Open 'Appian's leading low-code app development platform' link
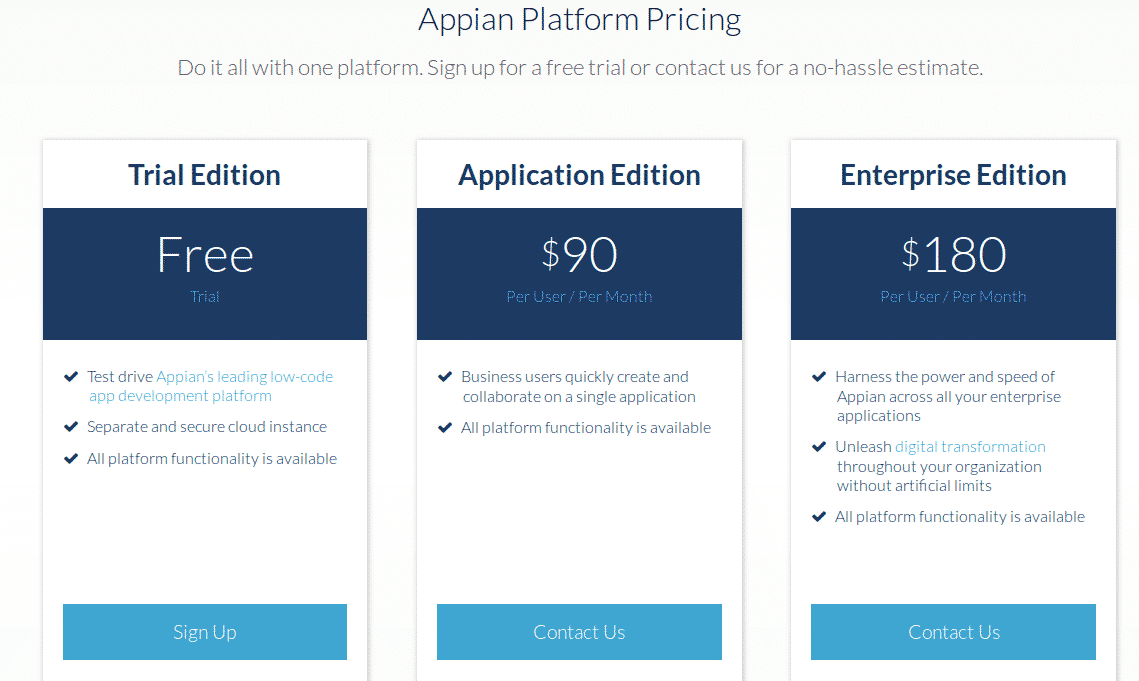Viewport: 1139px width, 681px height. [211, 386]
